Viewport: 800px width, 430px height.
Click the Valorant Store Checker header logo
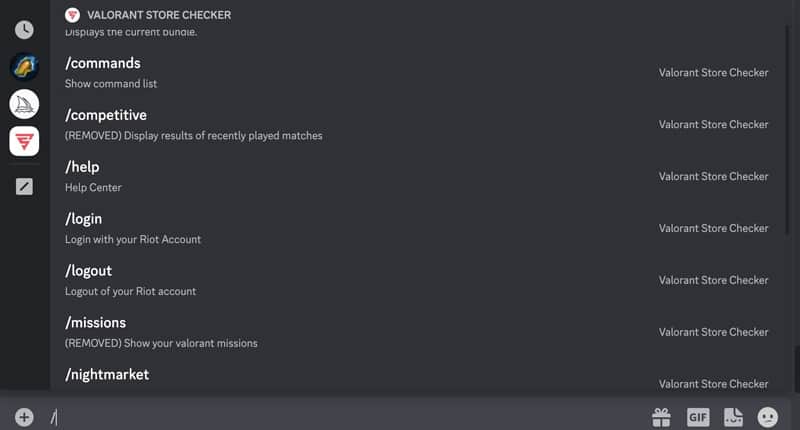click(x=72, y=15)
